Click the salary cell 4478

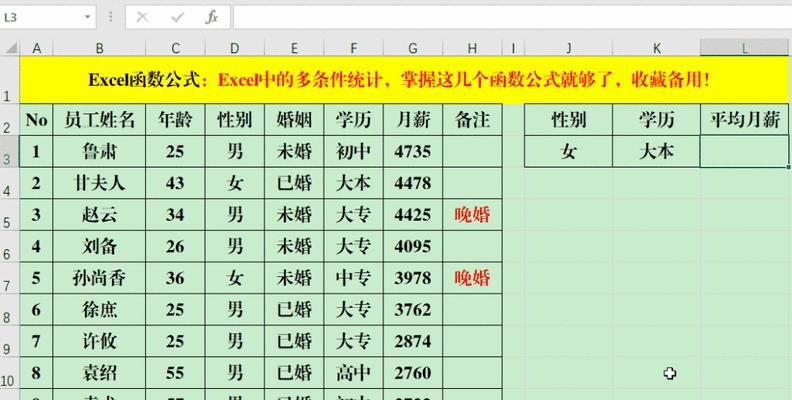413,183
